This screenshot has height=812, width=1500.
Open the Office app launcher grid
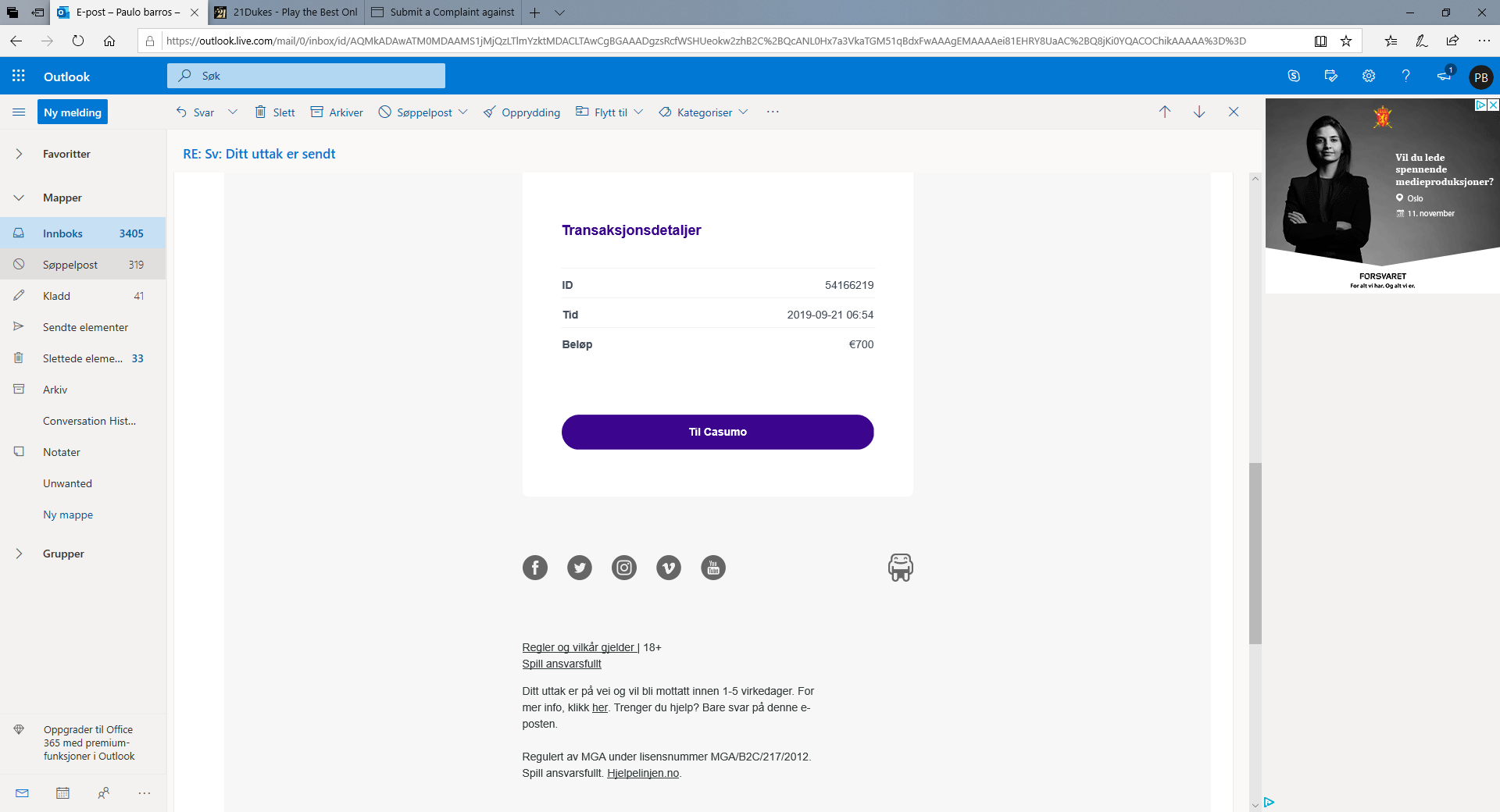(x=19, y=76)
